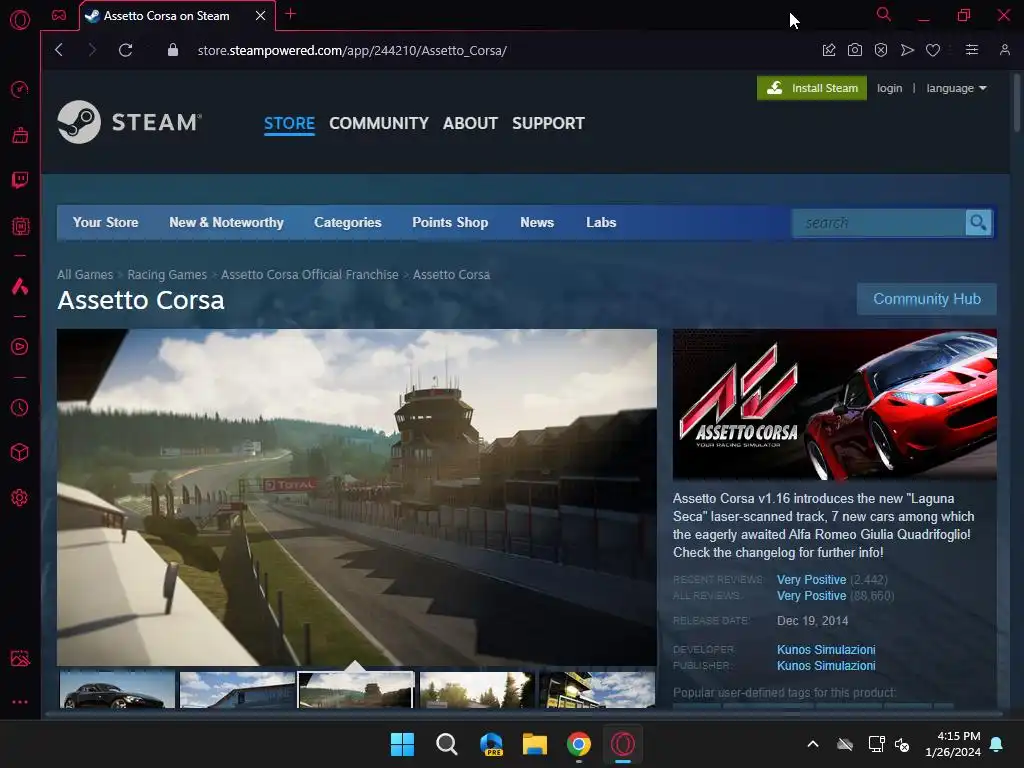Screen dimensions: 1024x768
Task: Click the Steam logo
Action: point(129,122)
